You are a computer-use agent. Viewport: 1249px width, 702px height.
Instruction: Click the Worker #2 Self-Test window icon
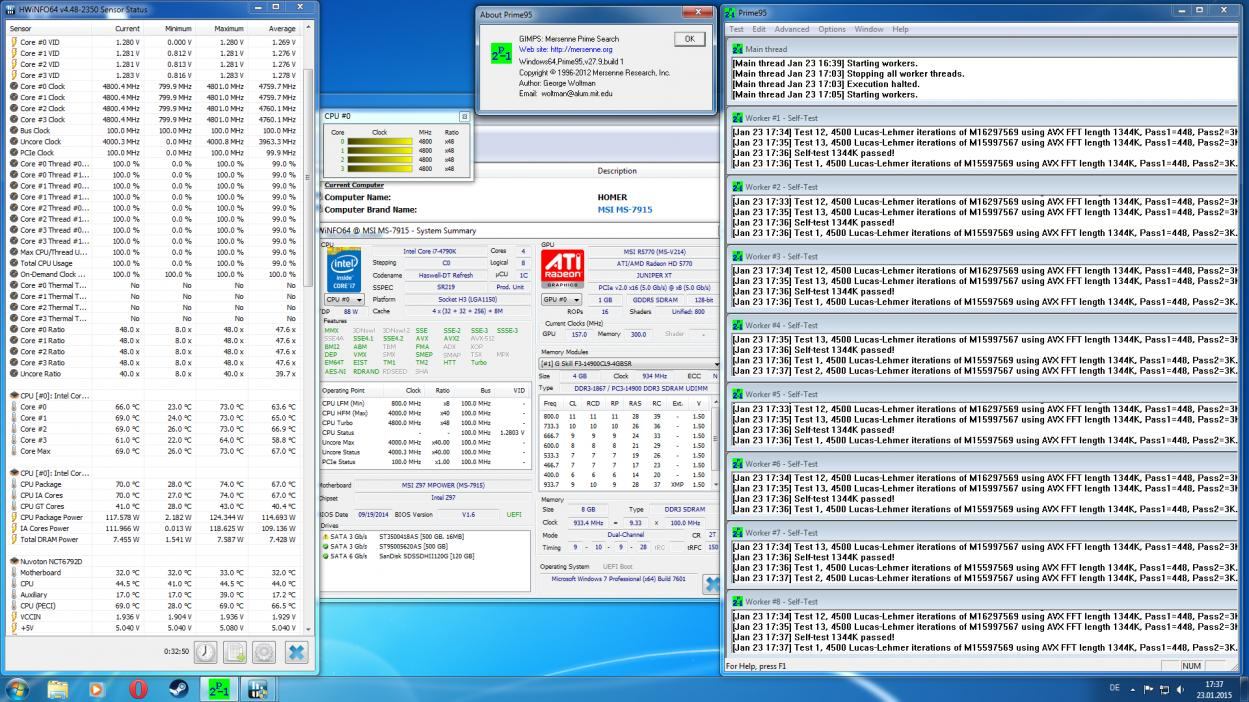[737, 187]
